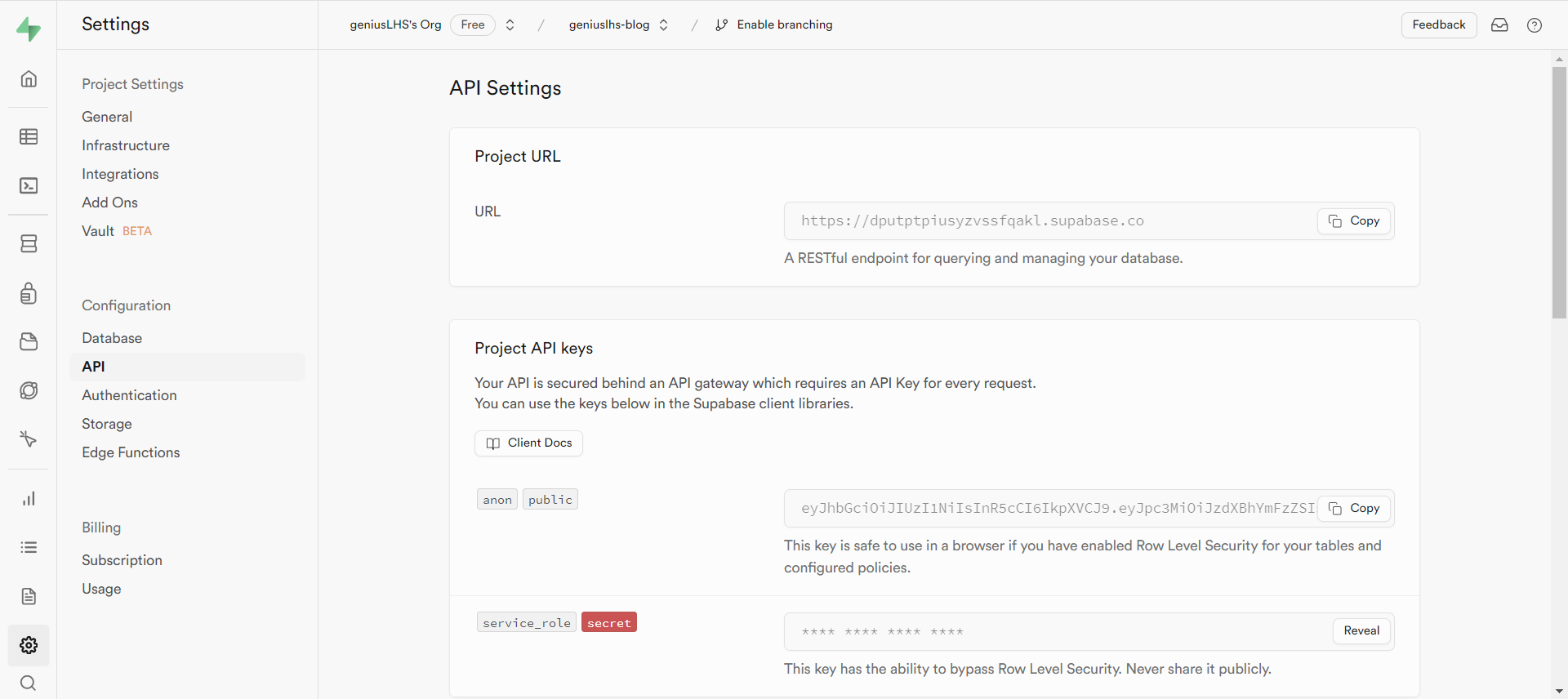This screenshot has width=1568, height=699.
Task: Open the Authentication lock sidebar icon
Action: coord(29,293)
